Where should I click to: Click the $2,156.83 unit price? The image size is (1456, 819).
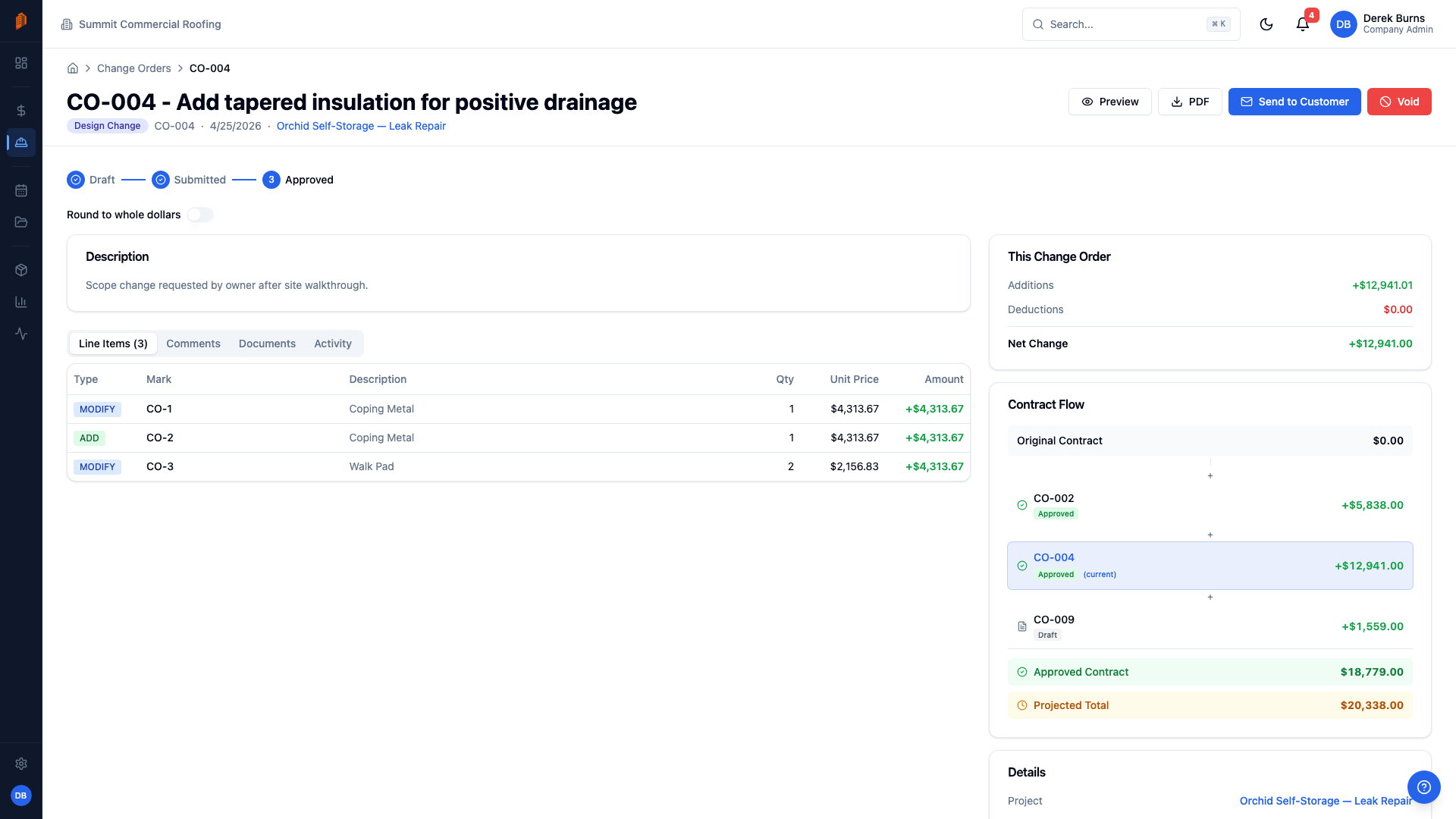click(x=855, y=466)
